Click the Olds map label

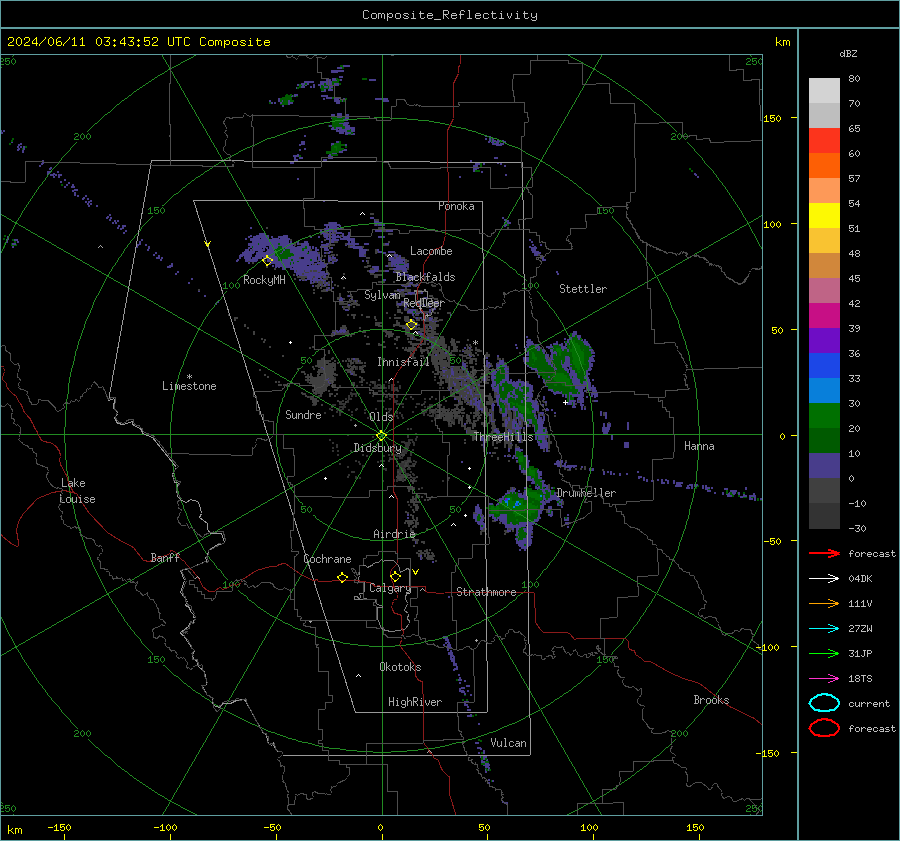tap(381, 417)
